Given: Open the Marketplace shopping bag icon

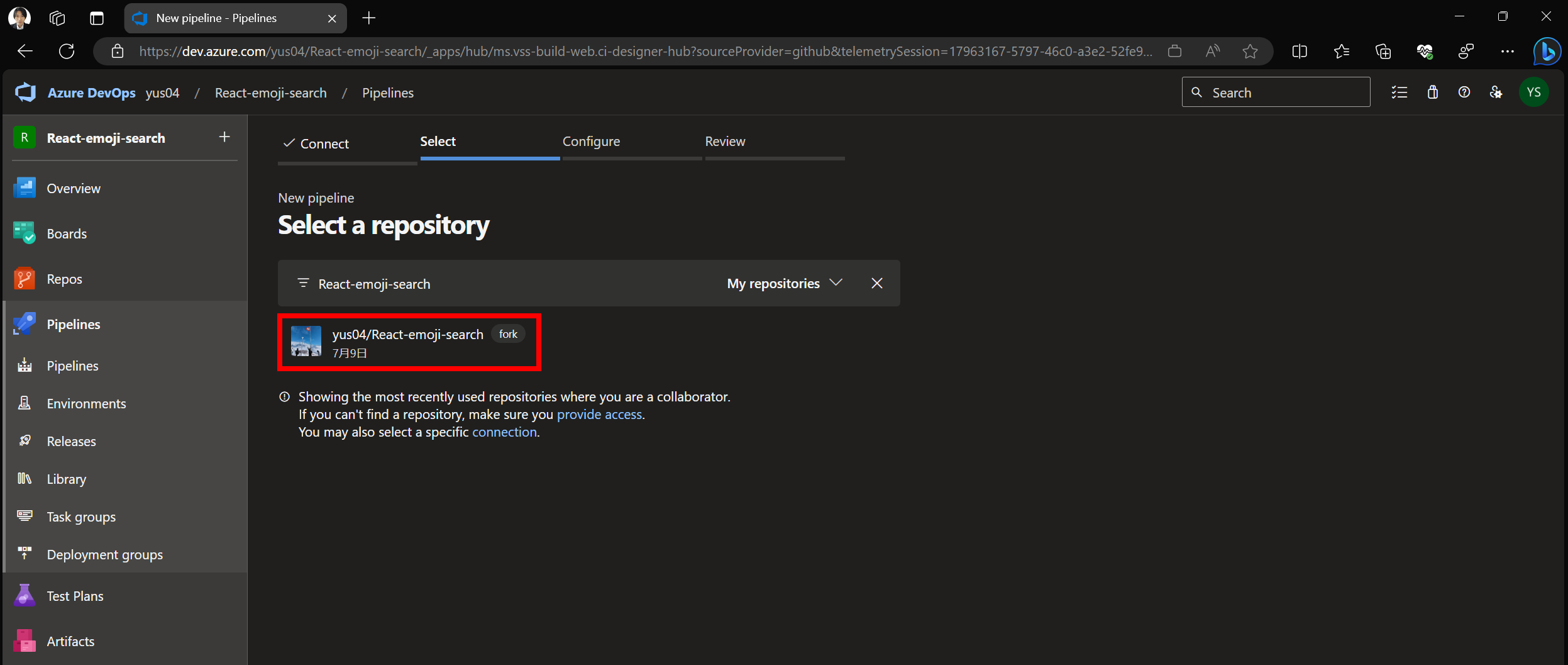Looking at the screenshot, I should pyautogui.click(x=1433, y=92).
